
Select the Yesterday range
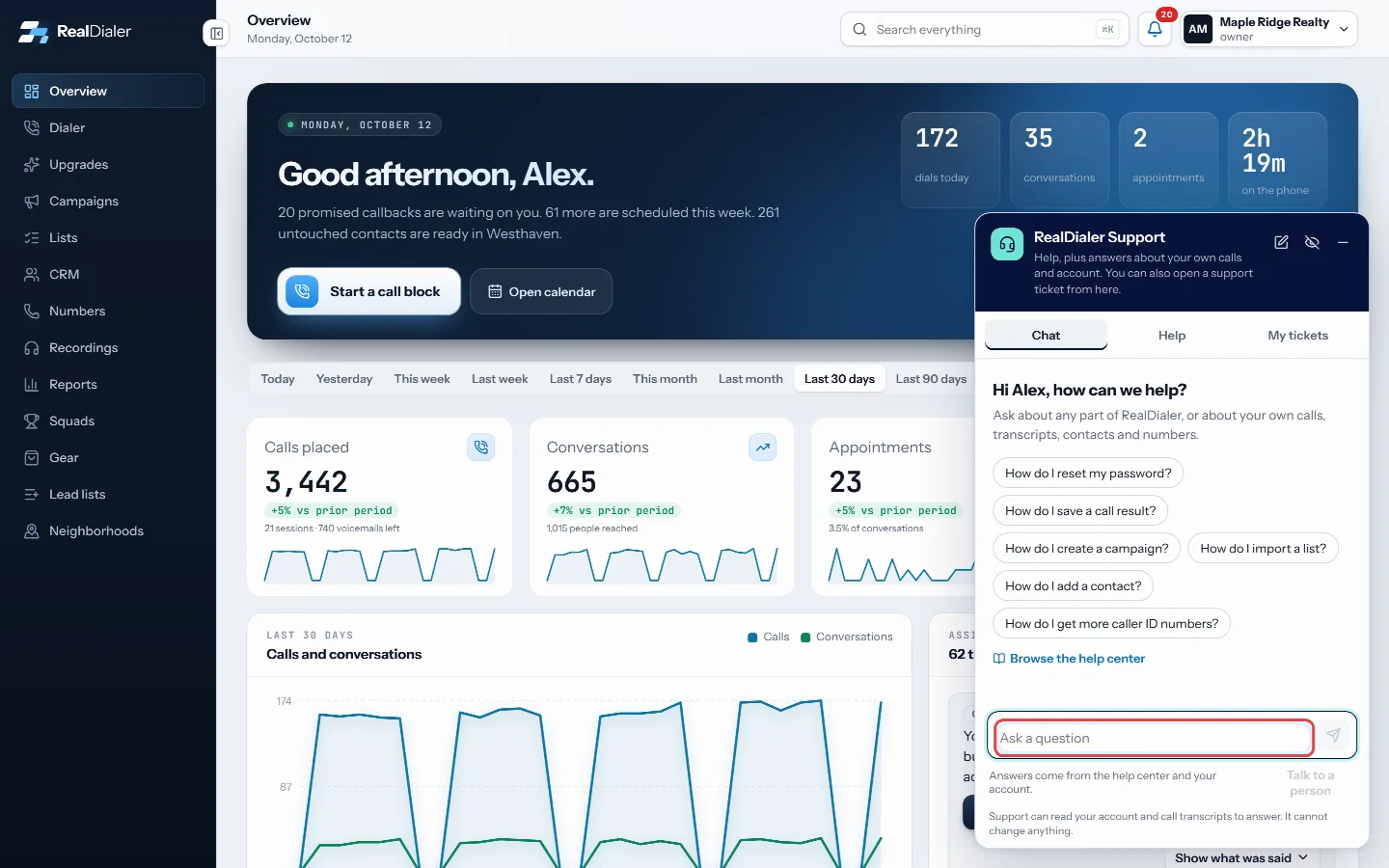[344, 379]
